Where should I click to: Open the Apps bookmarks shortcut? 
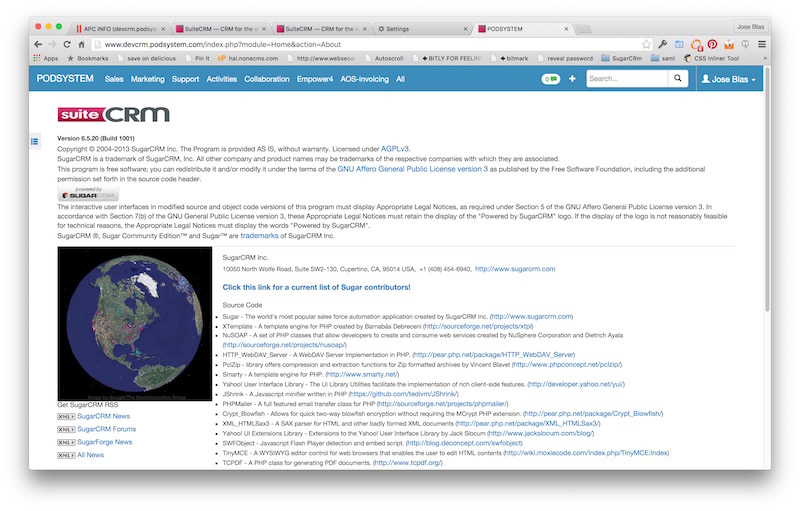pos(46,58)
